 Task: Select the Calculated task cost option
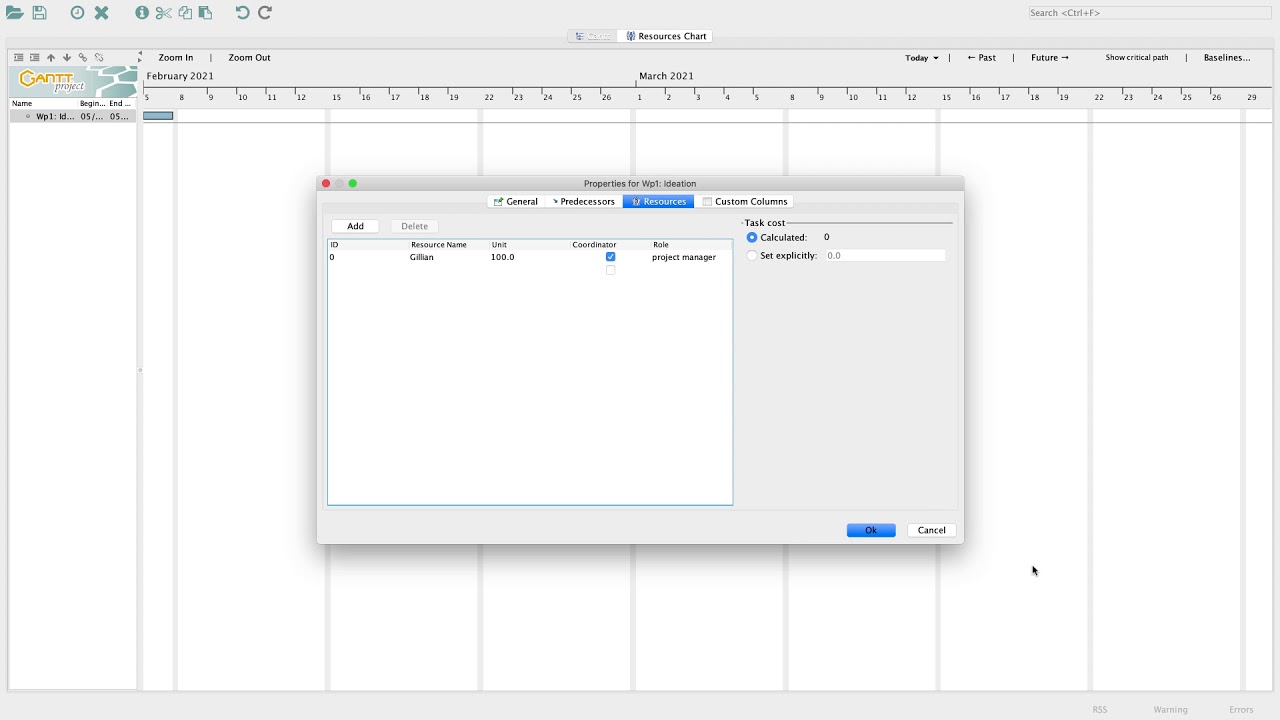[x=752, y=237]
